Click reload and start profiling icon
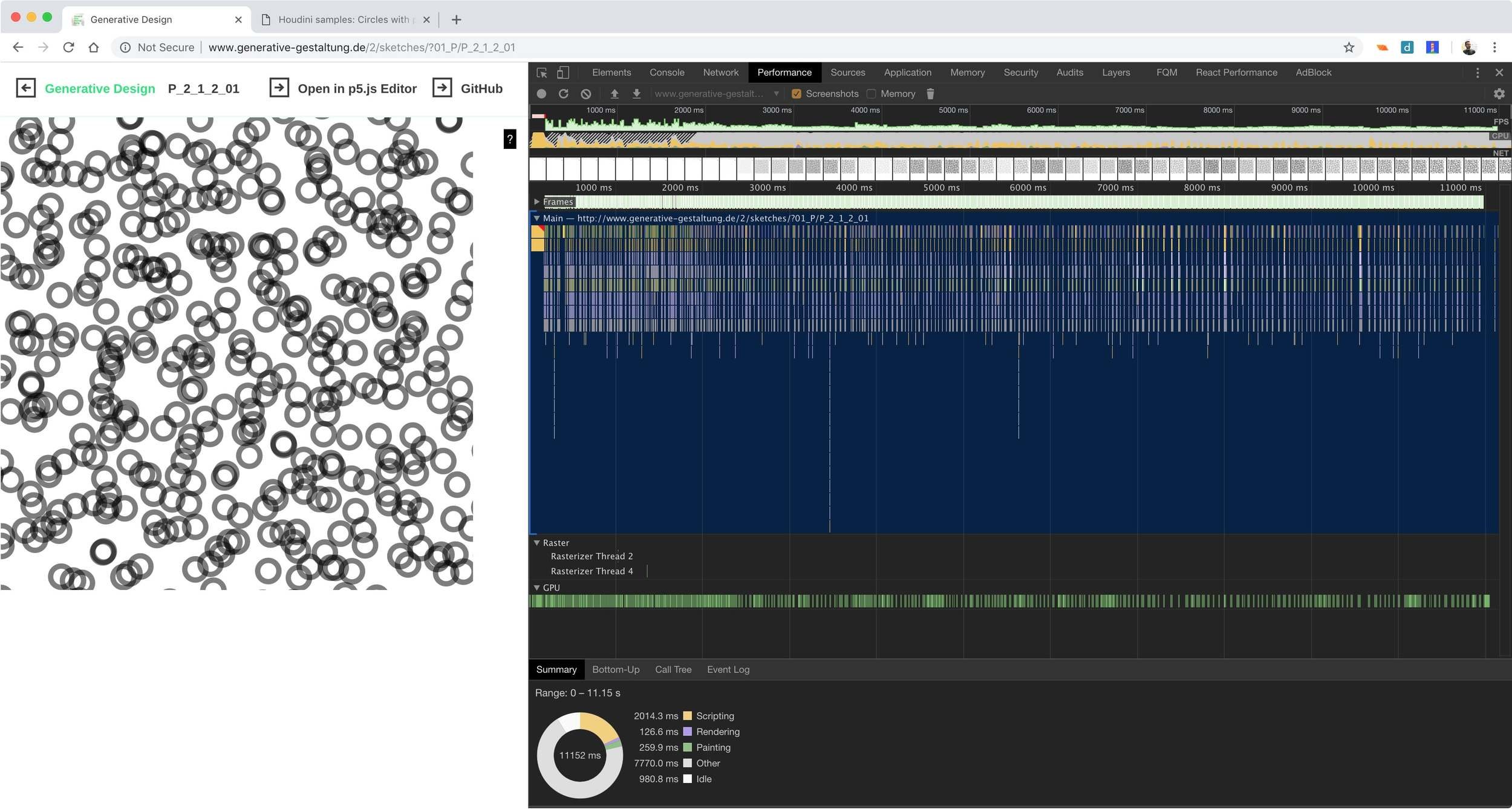The width and height of the screenshot is (1512, 809). [x=563, y=94]
